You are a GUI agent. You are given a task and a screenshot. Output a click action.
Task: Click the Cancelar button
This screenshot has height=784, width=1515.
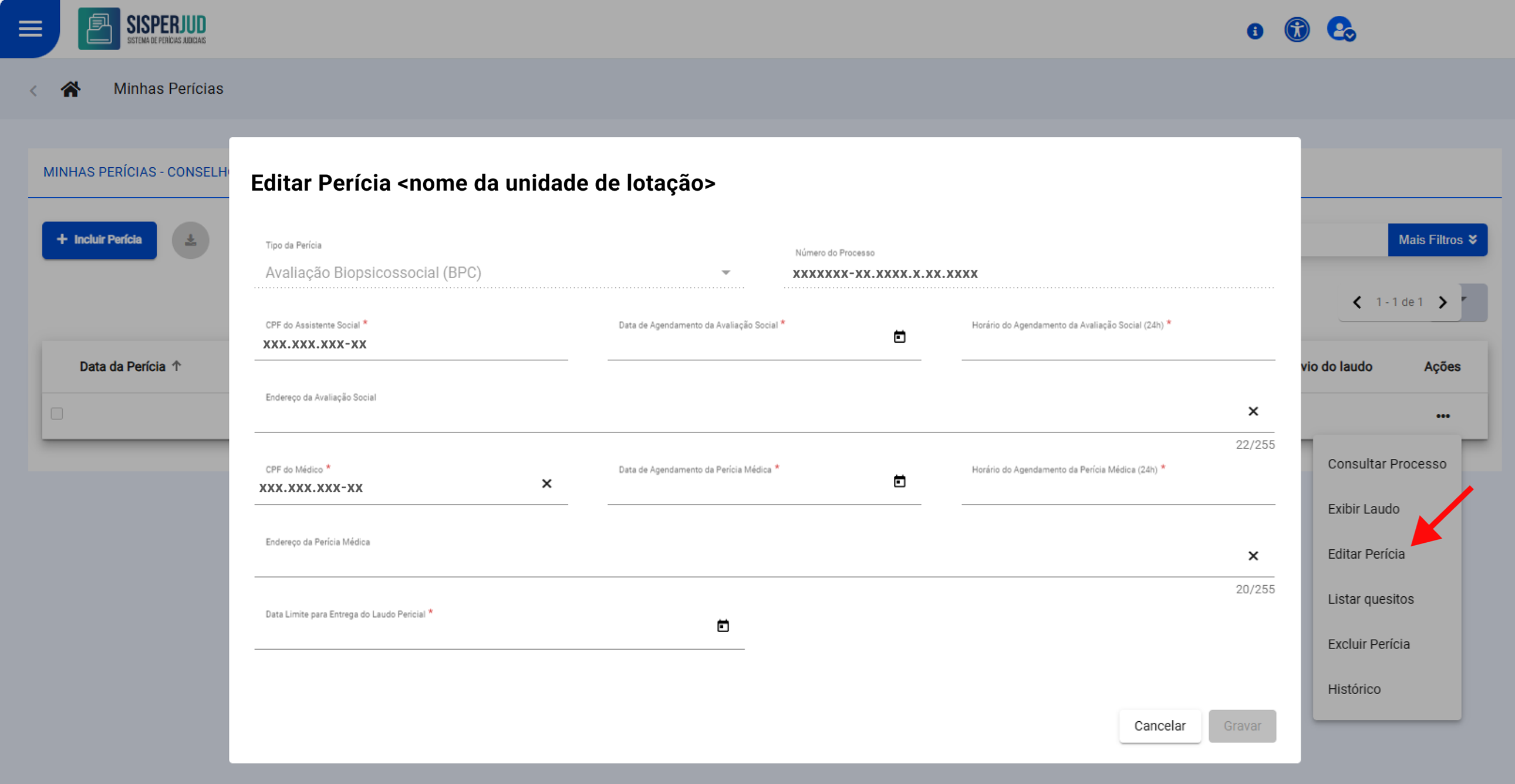(1159, 726)
